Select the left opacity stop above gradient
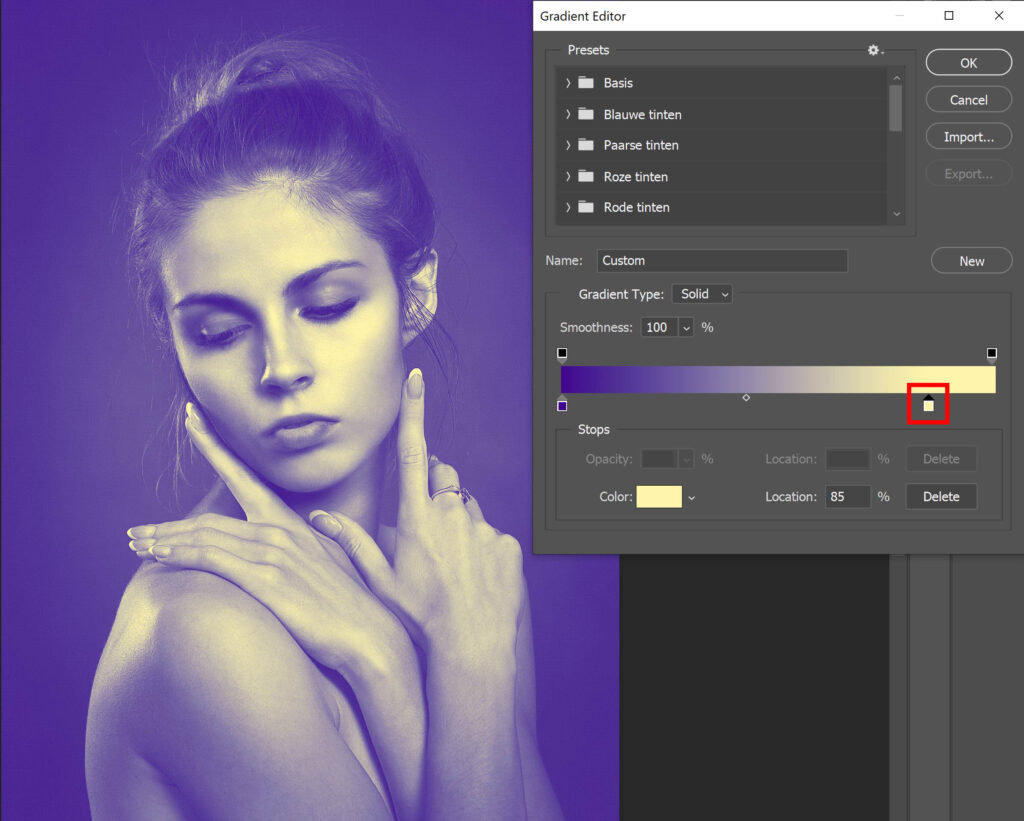The width and height of the screenshot is (1024, 821). pyautogui.click(x=562, y=355)
